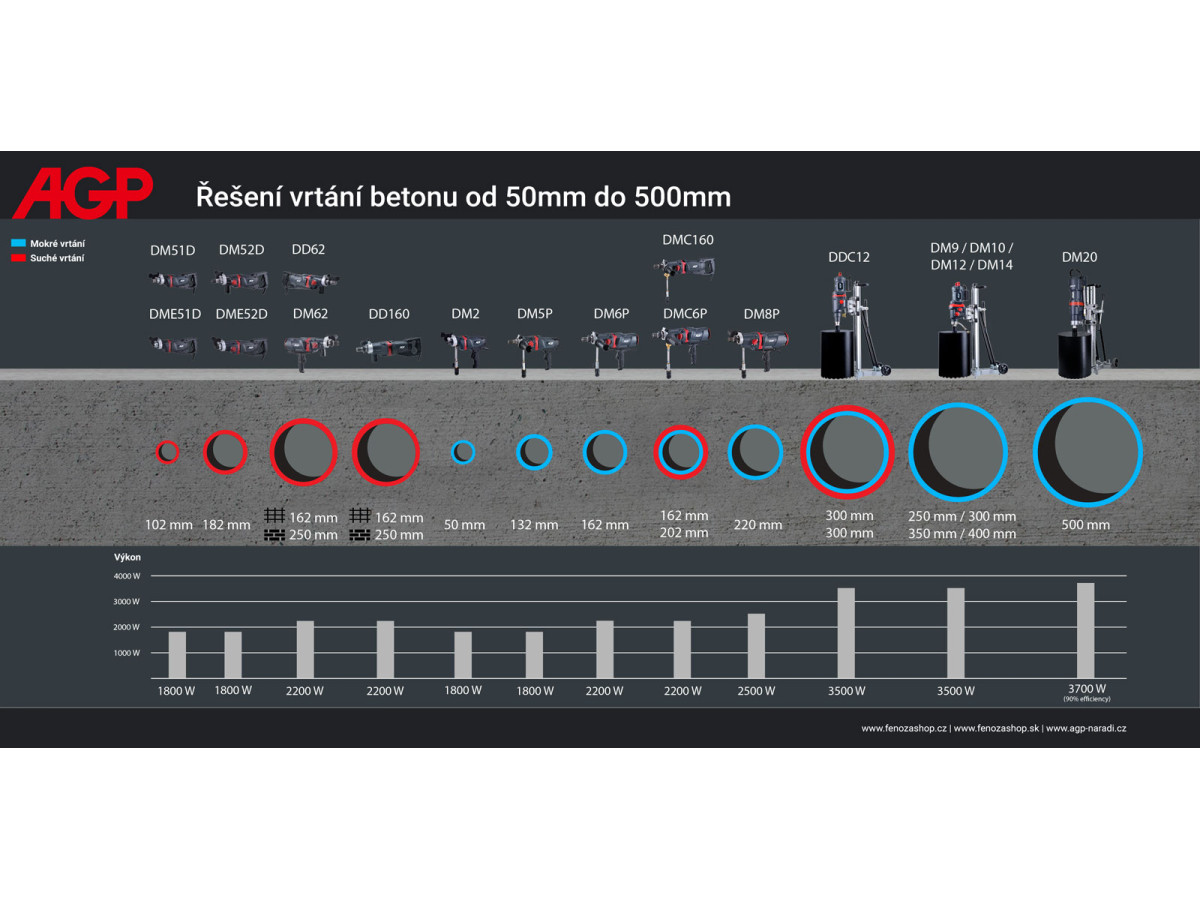Choose the DME51D drill image

tap(174, 346)
